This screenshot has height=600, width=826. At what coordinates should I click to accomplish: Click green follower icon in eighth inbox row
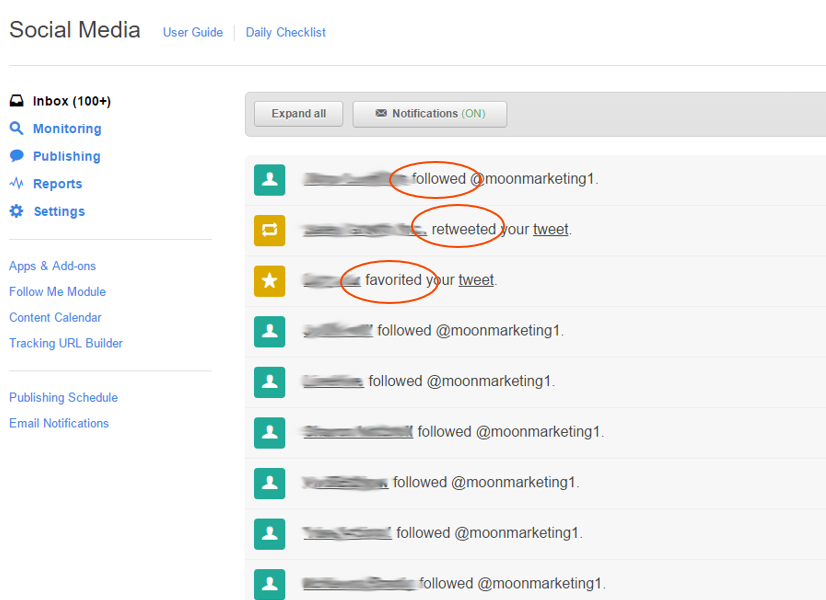270,534
